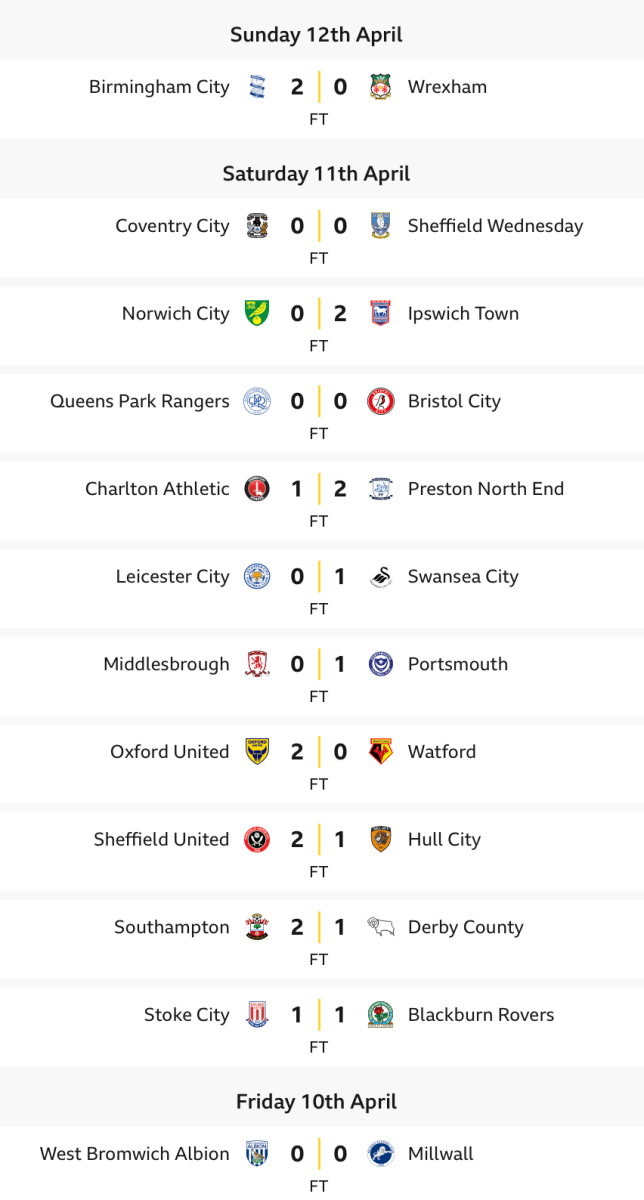Click the Wrexham club crest
Screen dimensions: 644x1200
point(380,87)
